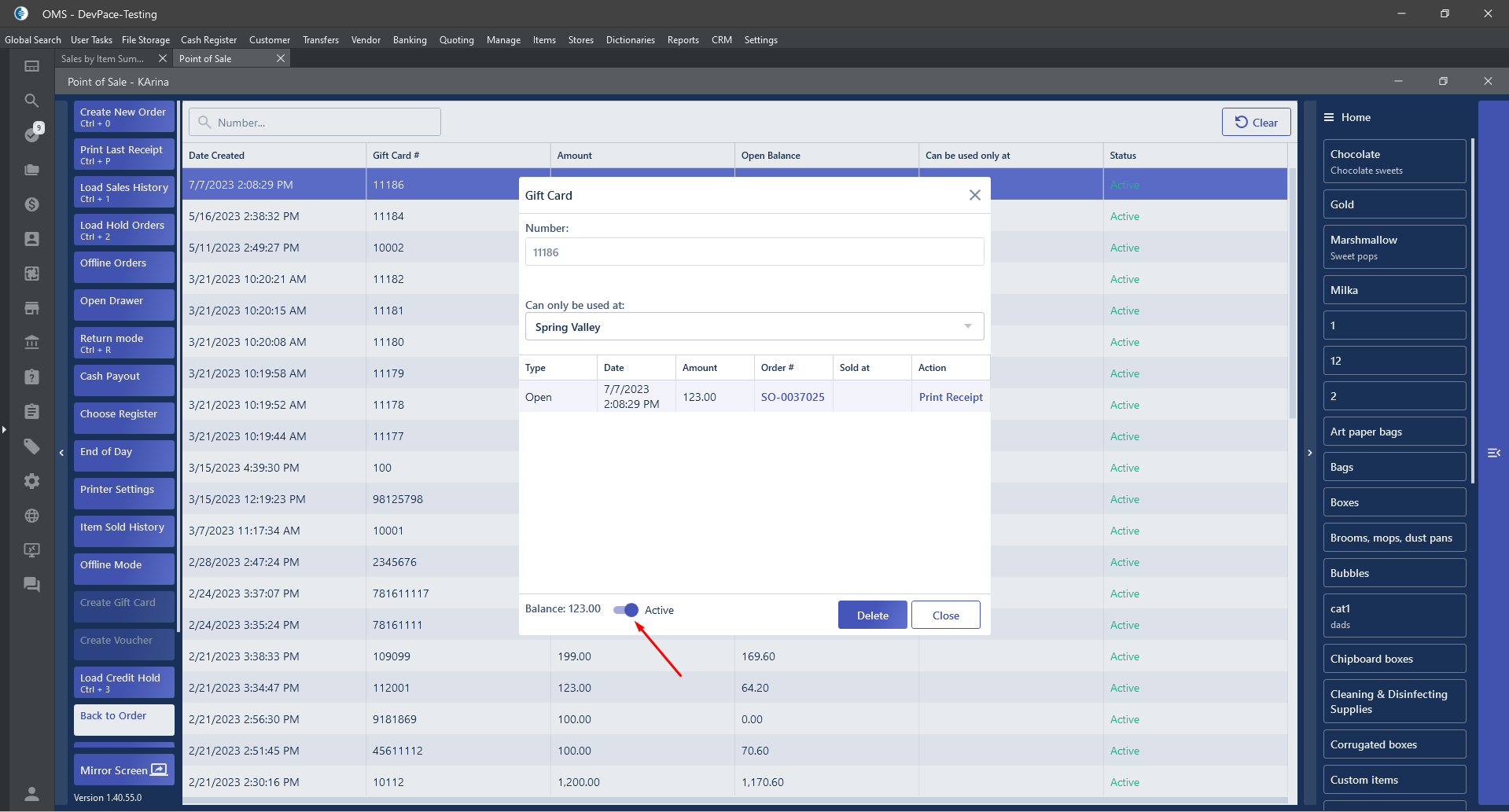Image resolution: width=1509 pixels, height=812 pixels.
Task: Click the user profile icon at bottom
Action: click(x=31, y=794)
